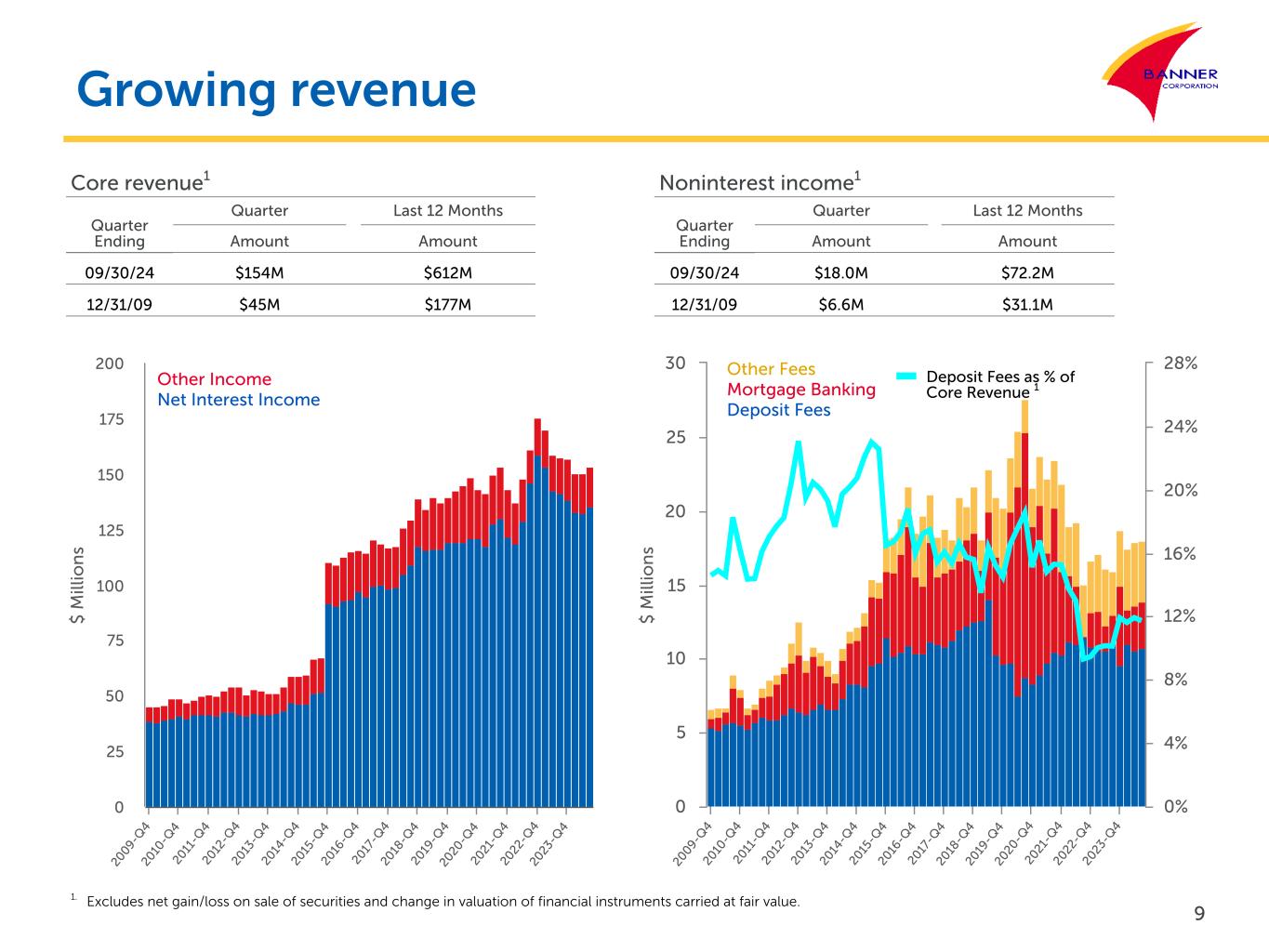The height and width of the screenshot is (952, 1269).
Task: Click the 28% label on the right axis
Action: click(1180, 364)
